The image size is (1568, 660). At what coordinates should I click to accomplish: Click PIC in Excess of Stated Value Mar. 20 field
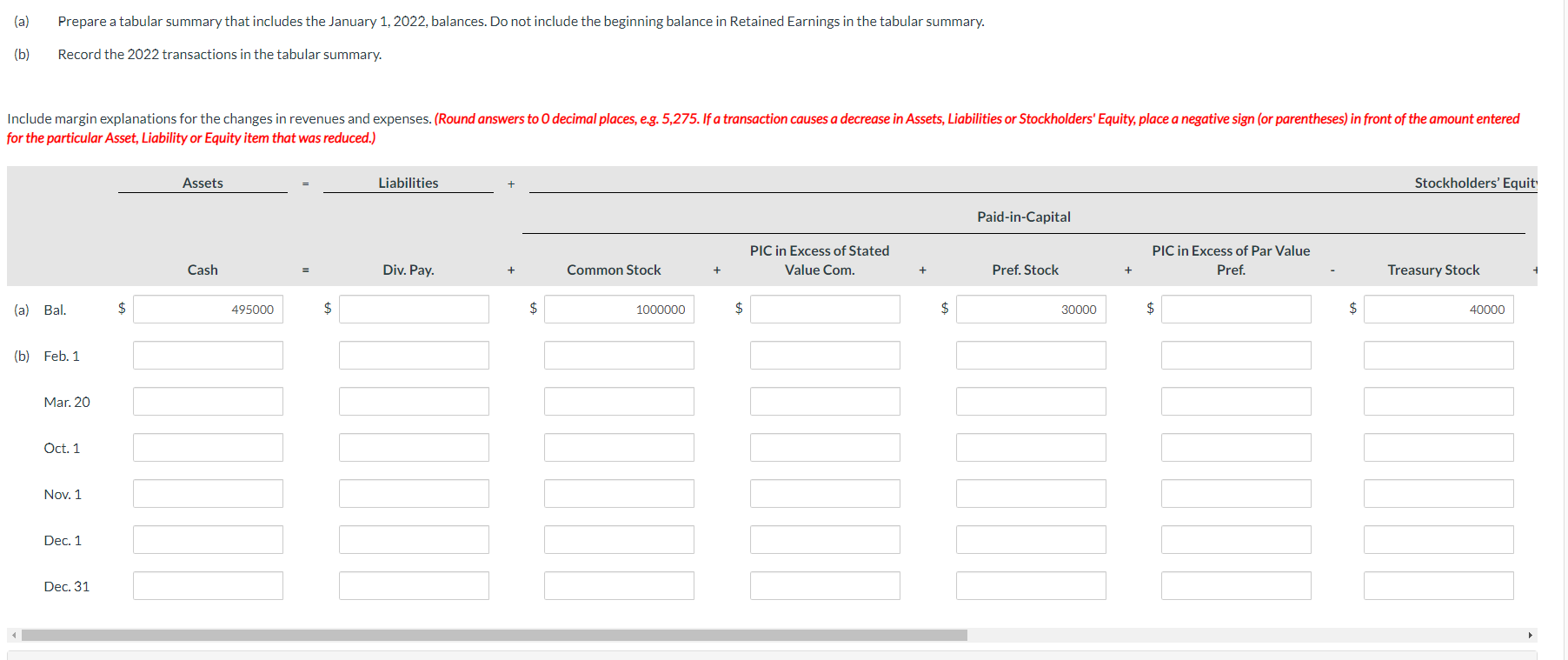coord(825,401)
